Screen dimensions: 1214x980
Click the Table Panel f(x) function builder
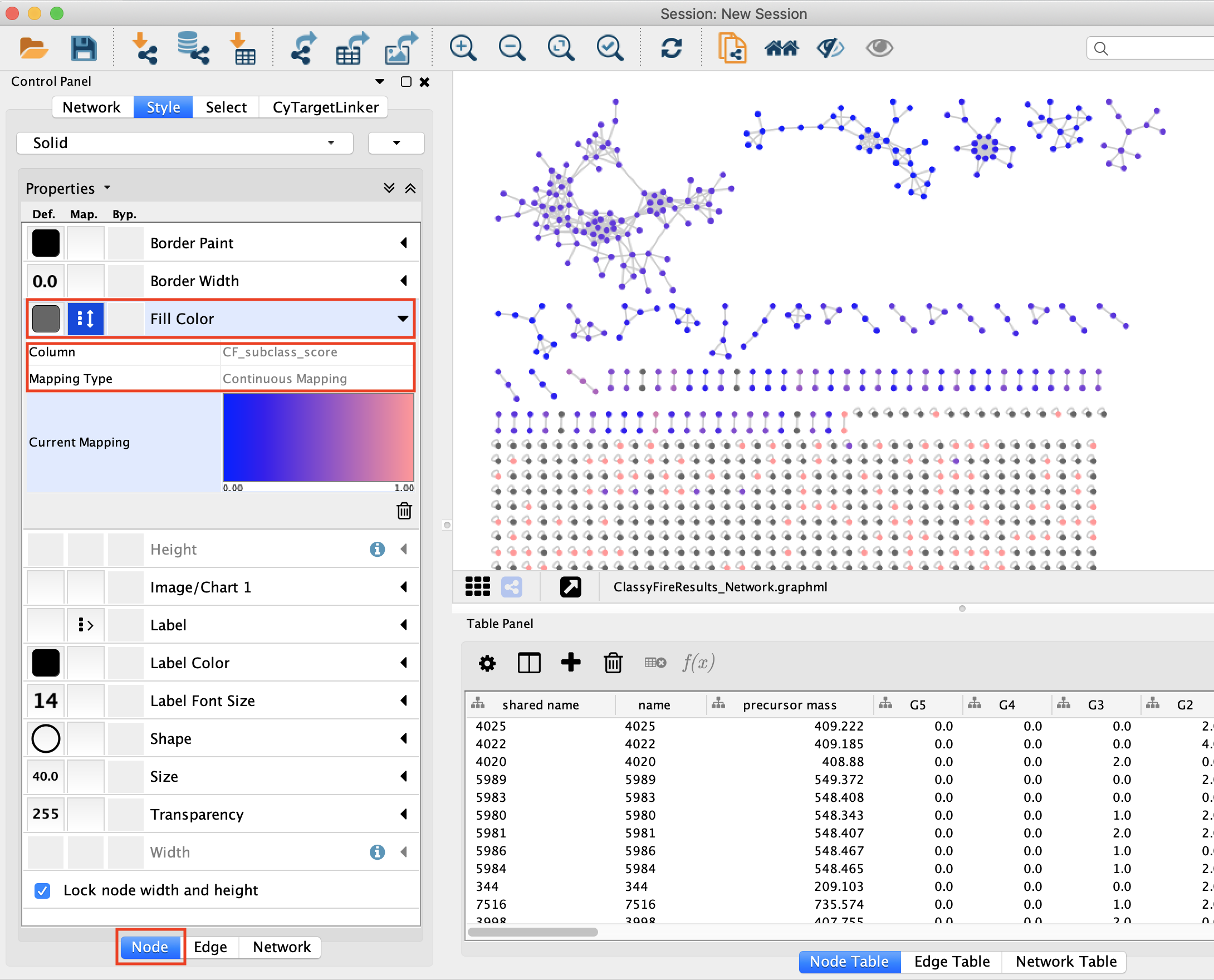pyautogui.click(x=698, y=662)
